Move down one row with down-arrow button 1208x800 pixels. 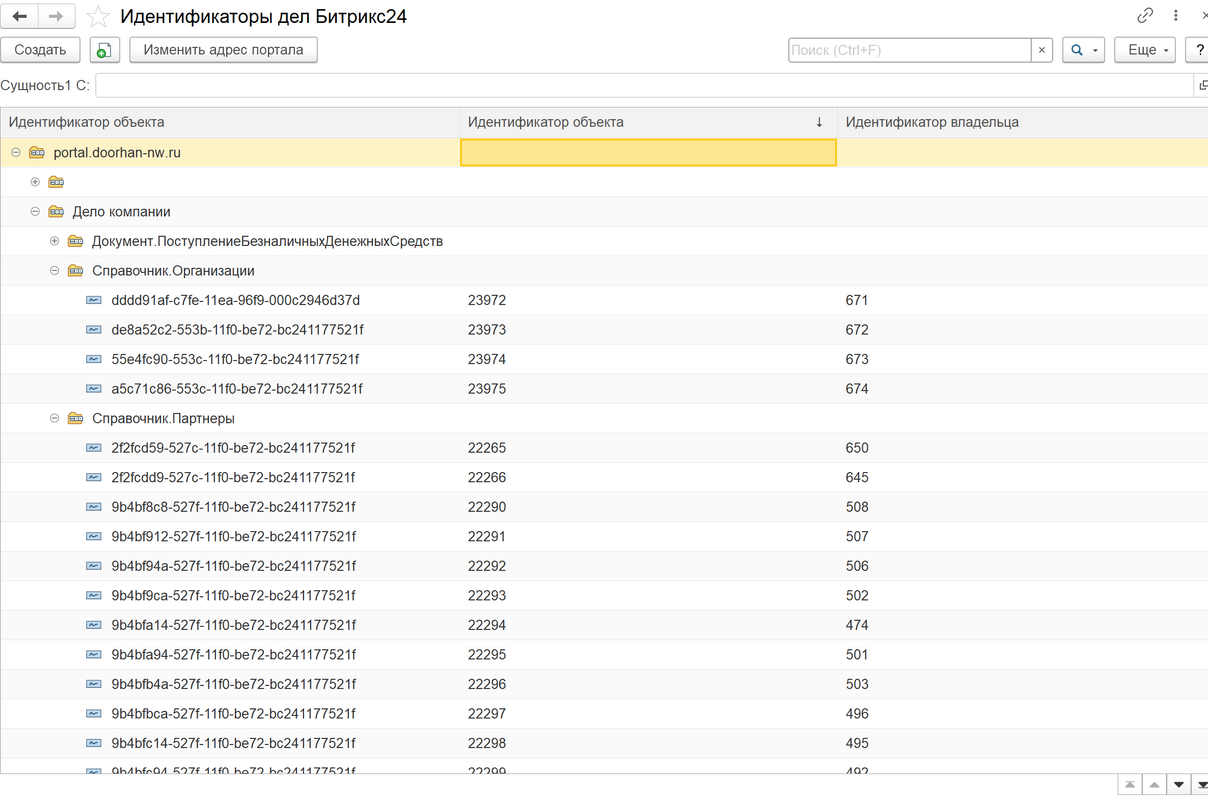coord(1178,785)
